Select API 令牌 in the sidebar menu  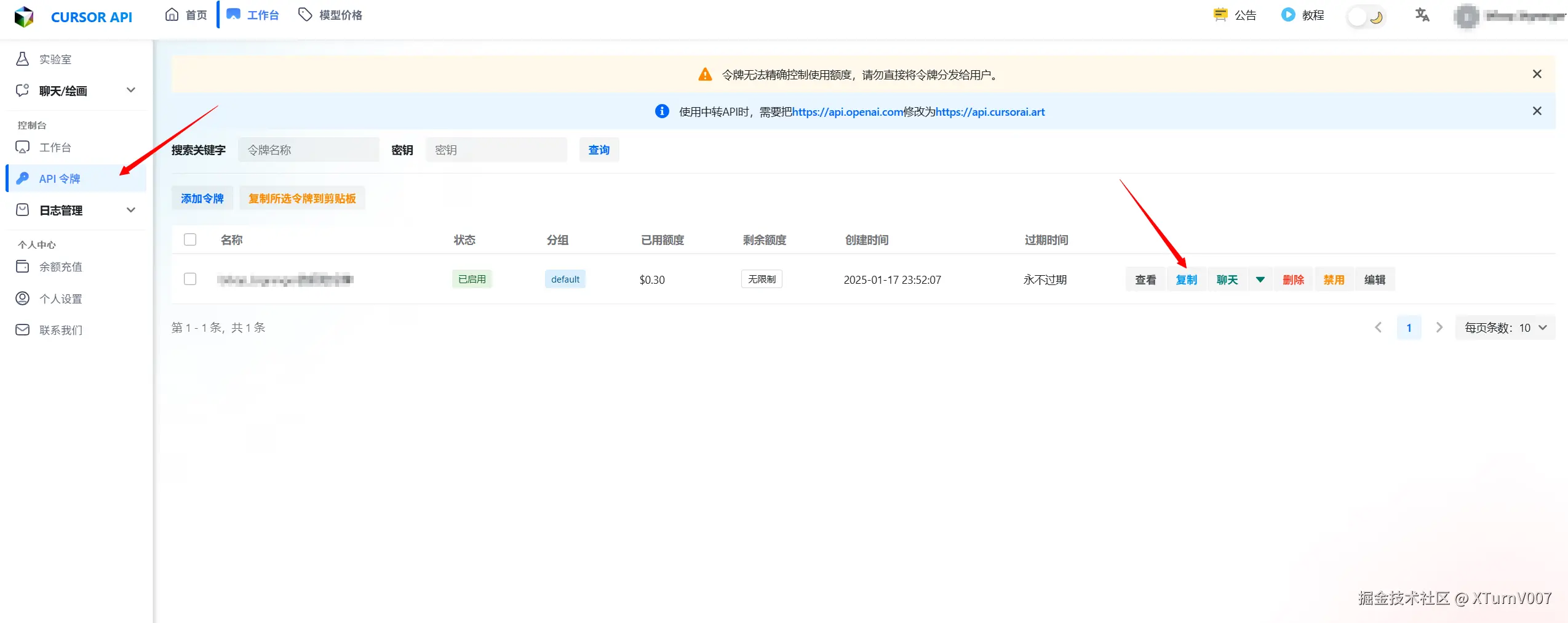pos(59,179)
